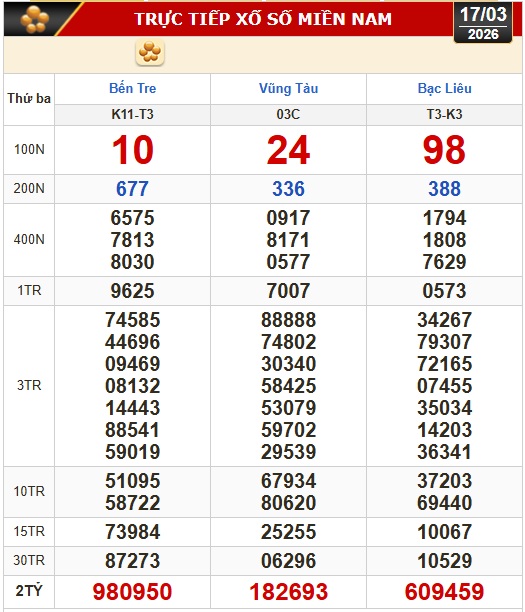The image size is (525, 612).
Task: Click Bạc Liêu 100N result 98
Action: pos(444,150)
